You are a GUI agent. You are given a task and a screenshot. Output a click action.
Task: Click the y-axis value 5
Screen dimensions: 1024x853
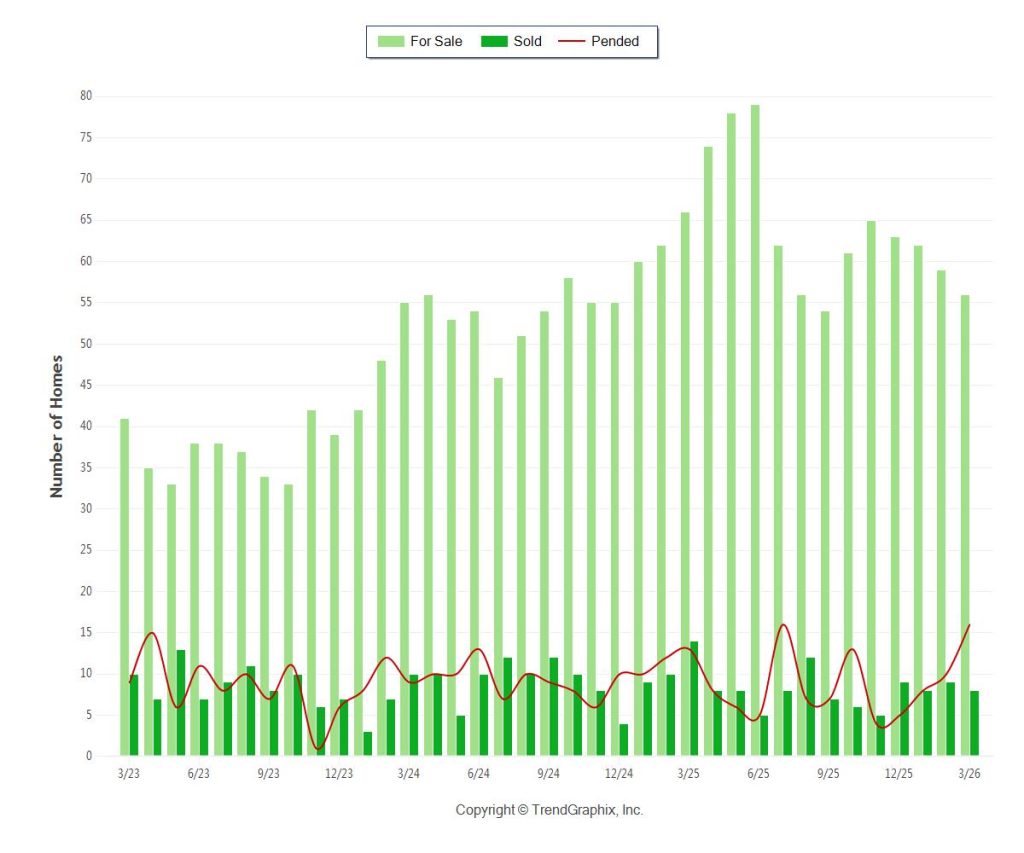pos(89,715)
